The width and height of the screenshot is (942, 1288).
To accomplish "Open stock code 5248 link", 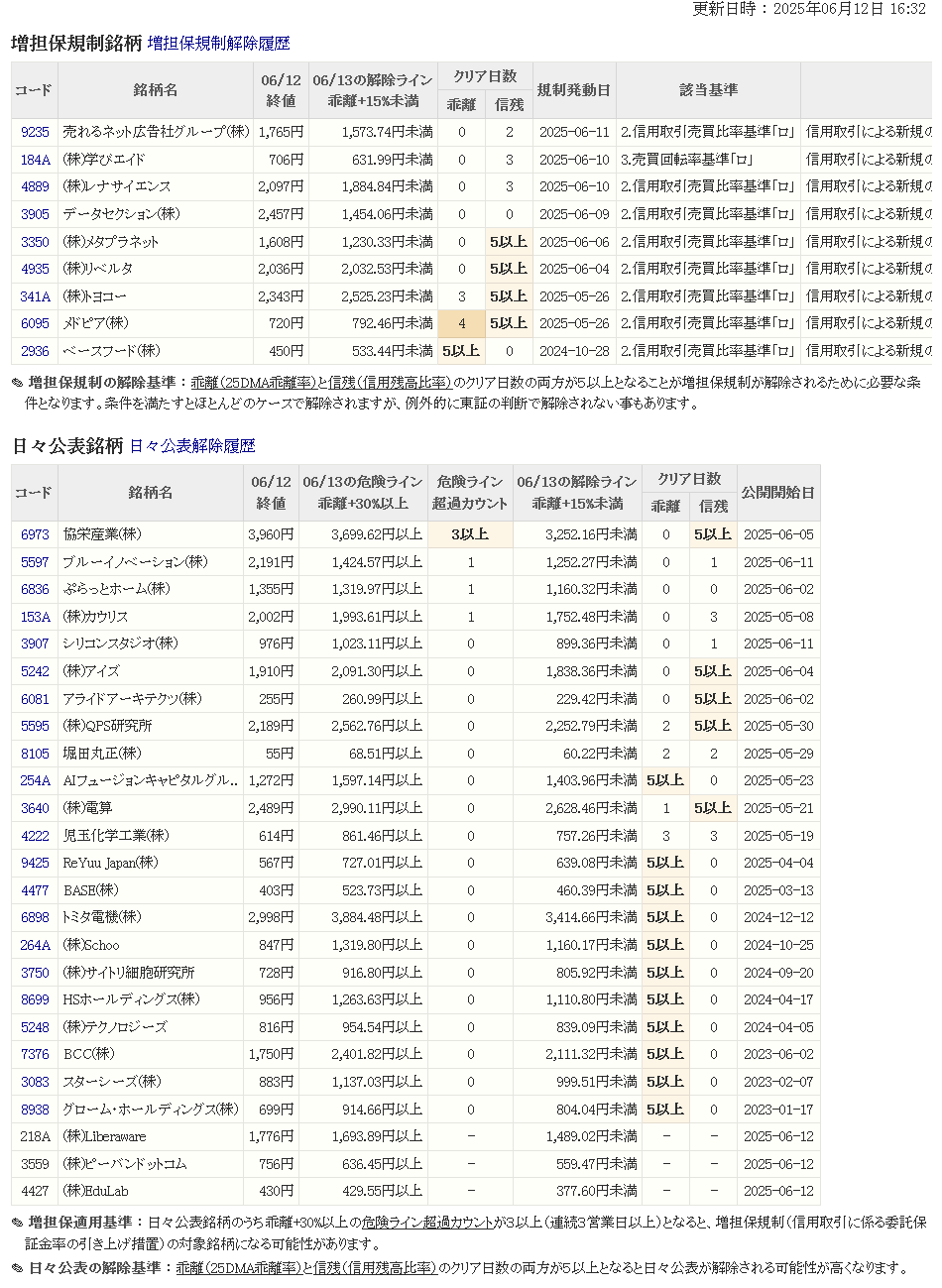I will tap(35, 1027).
